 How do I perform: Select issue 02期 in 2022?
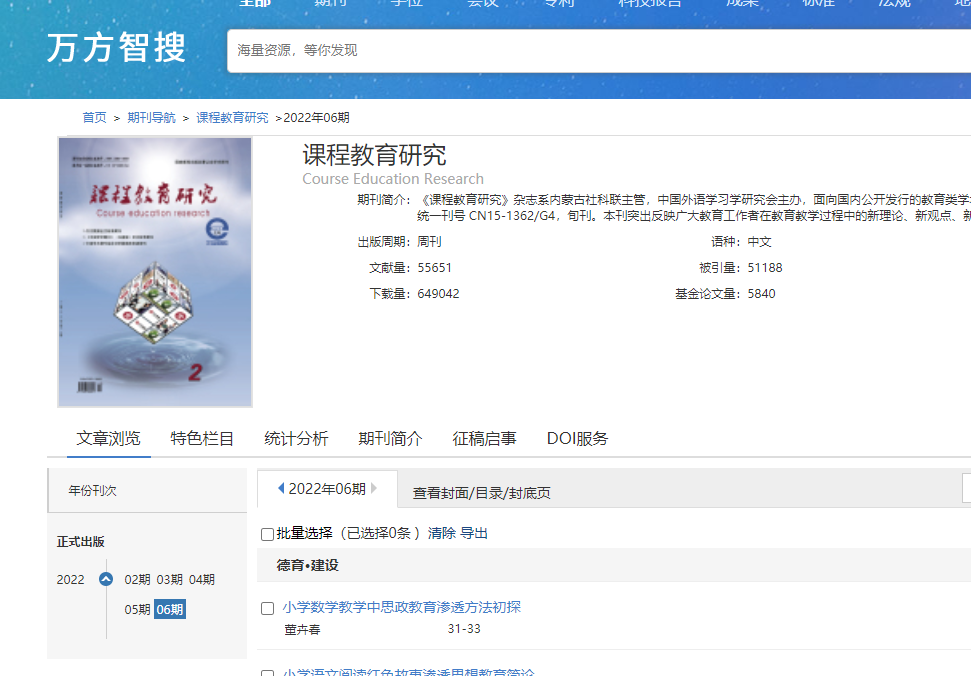click(x=138, y=580)
